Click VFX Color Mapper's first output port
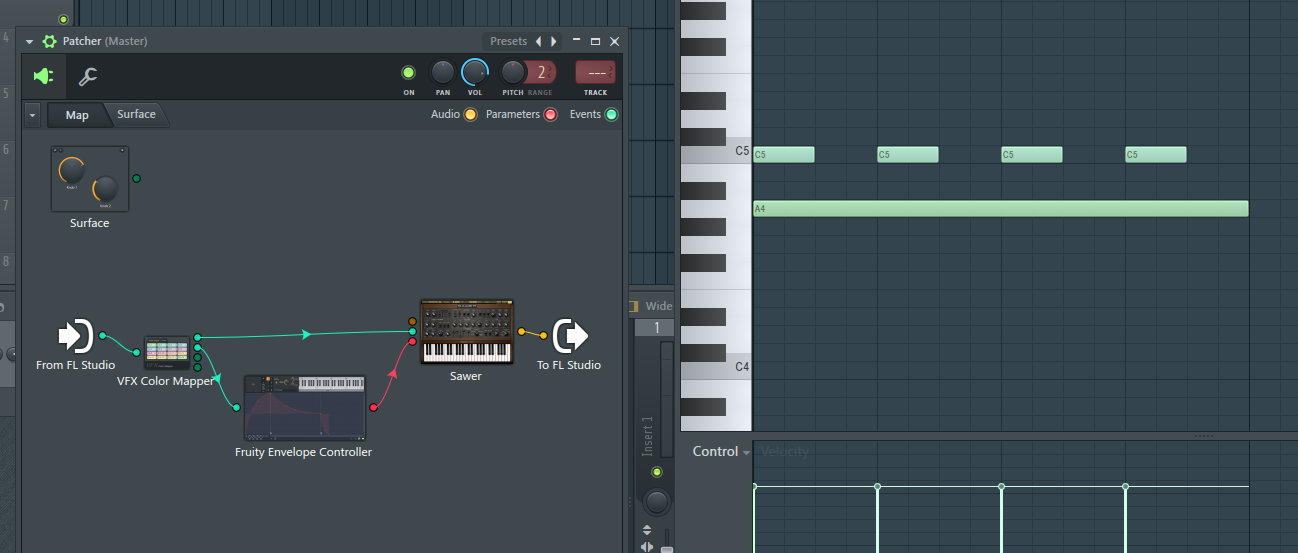Image resolution: width=1298 pixels, height=553 pixels. [197, 337]
